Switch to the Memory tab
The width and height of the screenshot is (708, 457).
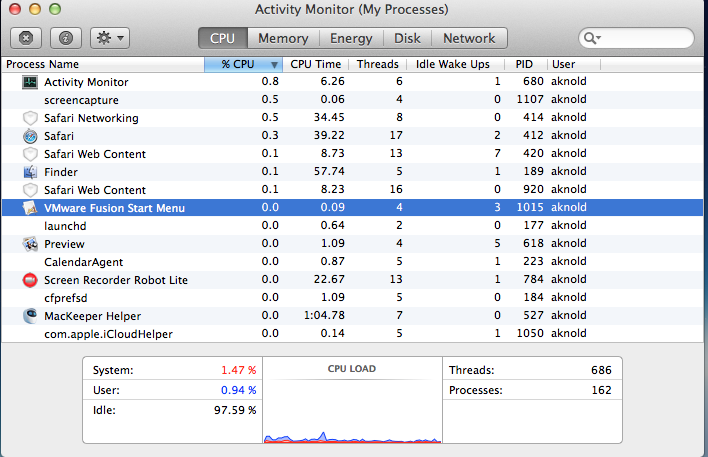click(283, 38)
